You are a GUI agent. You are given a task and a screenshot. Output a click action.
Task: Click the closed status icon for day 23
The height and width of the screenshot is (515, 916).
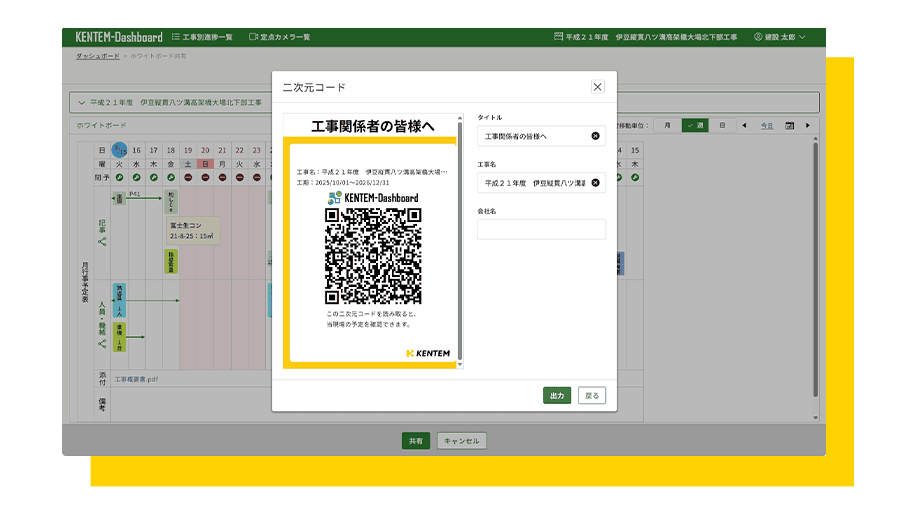(256, 178)
